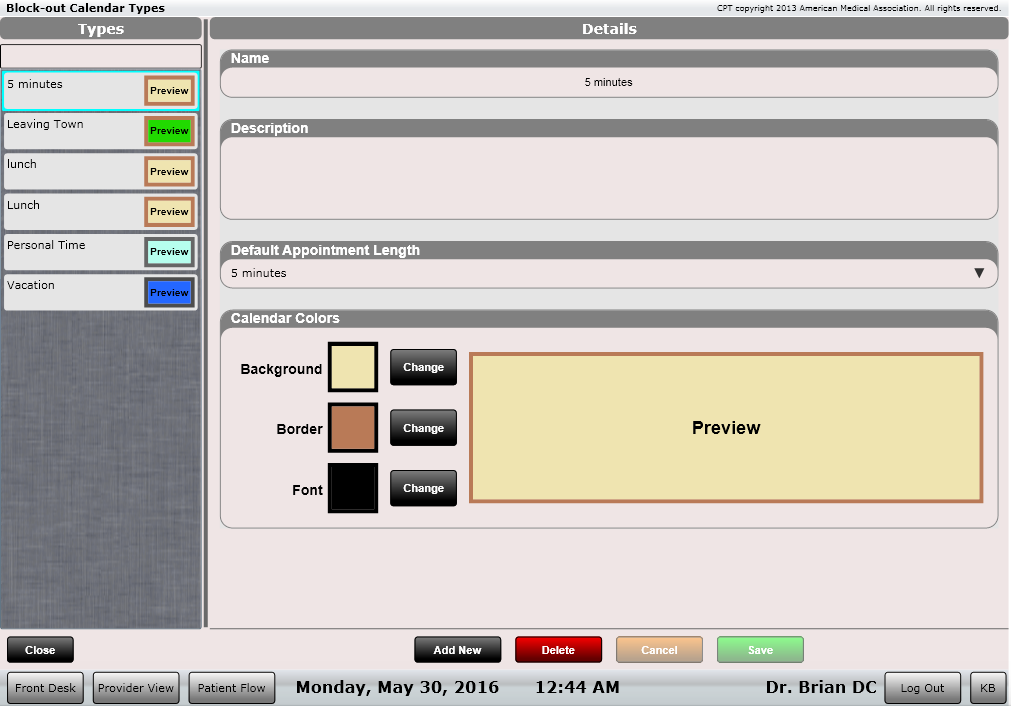This screenshot has height=706, width=1011.
Task: Click the Preview swatch for Personal Time
Action: [x=169, y=252]
